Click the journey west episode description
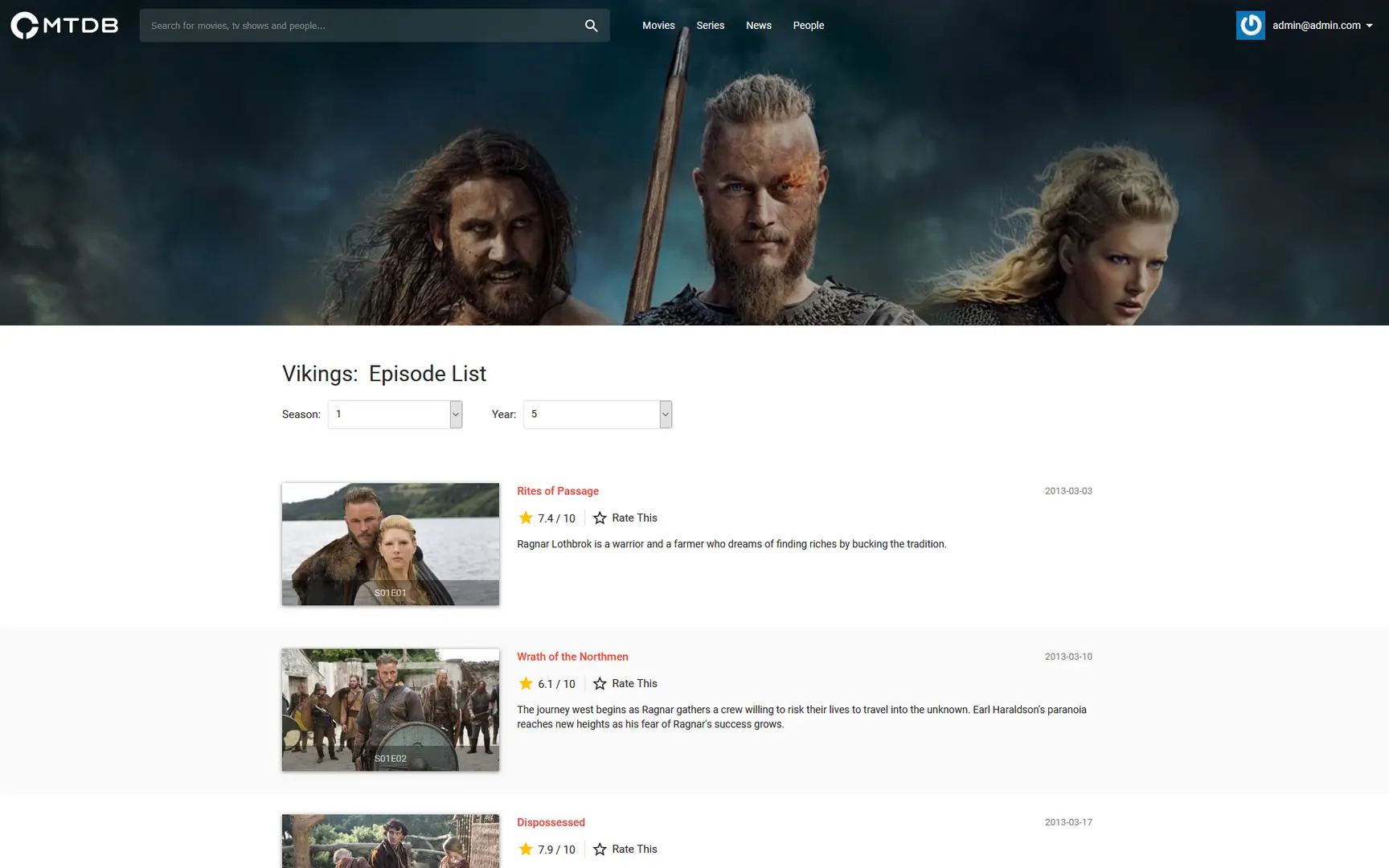 click(x=801, y=717)
